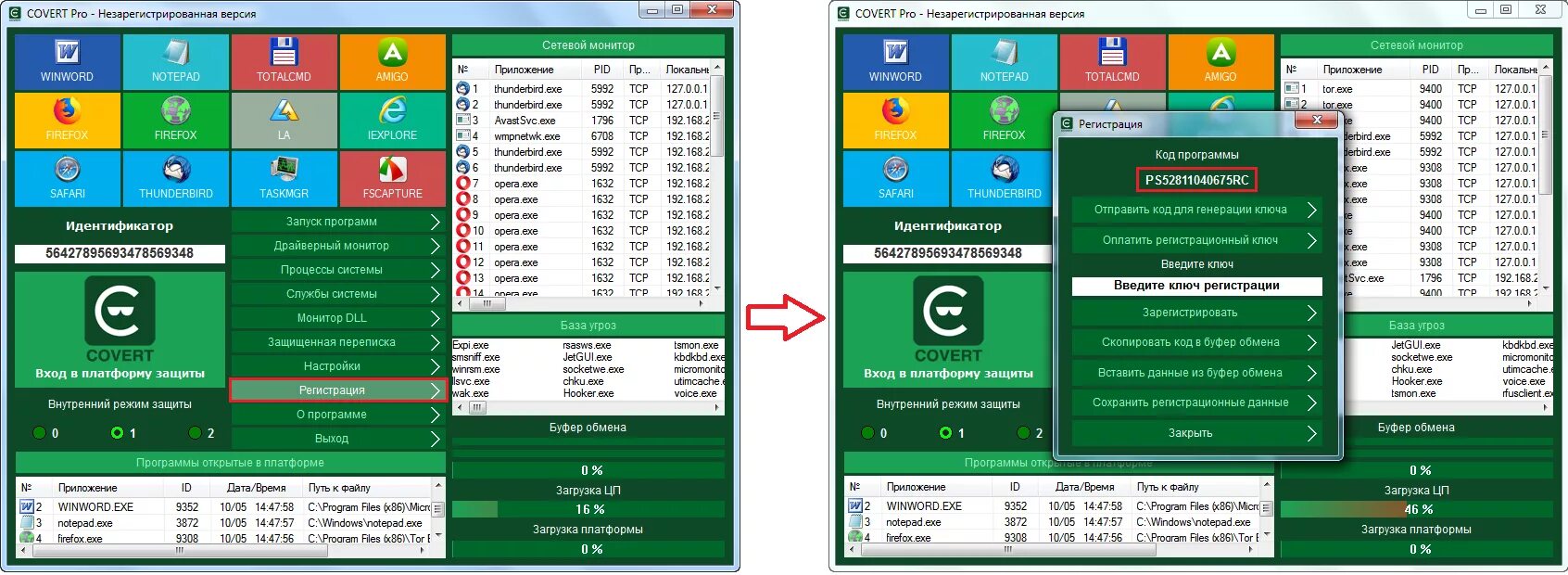Click Зарегистрировать button in dialog
1568x575 pixels.
1196,313
